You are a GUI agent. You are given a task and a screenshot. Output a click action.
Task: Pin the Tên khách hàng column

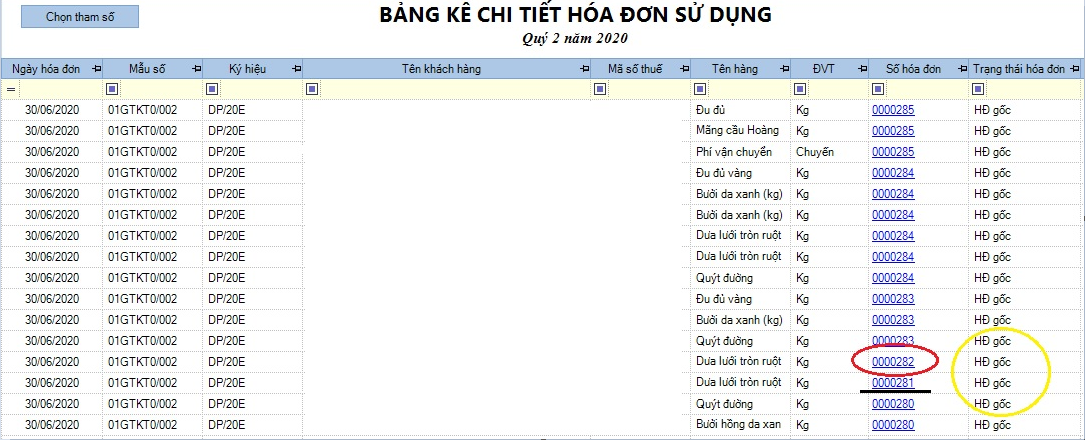pos(585,69)
